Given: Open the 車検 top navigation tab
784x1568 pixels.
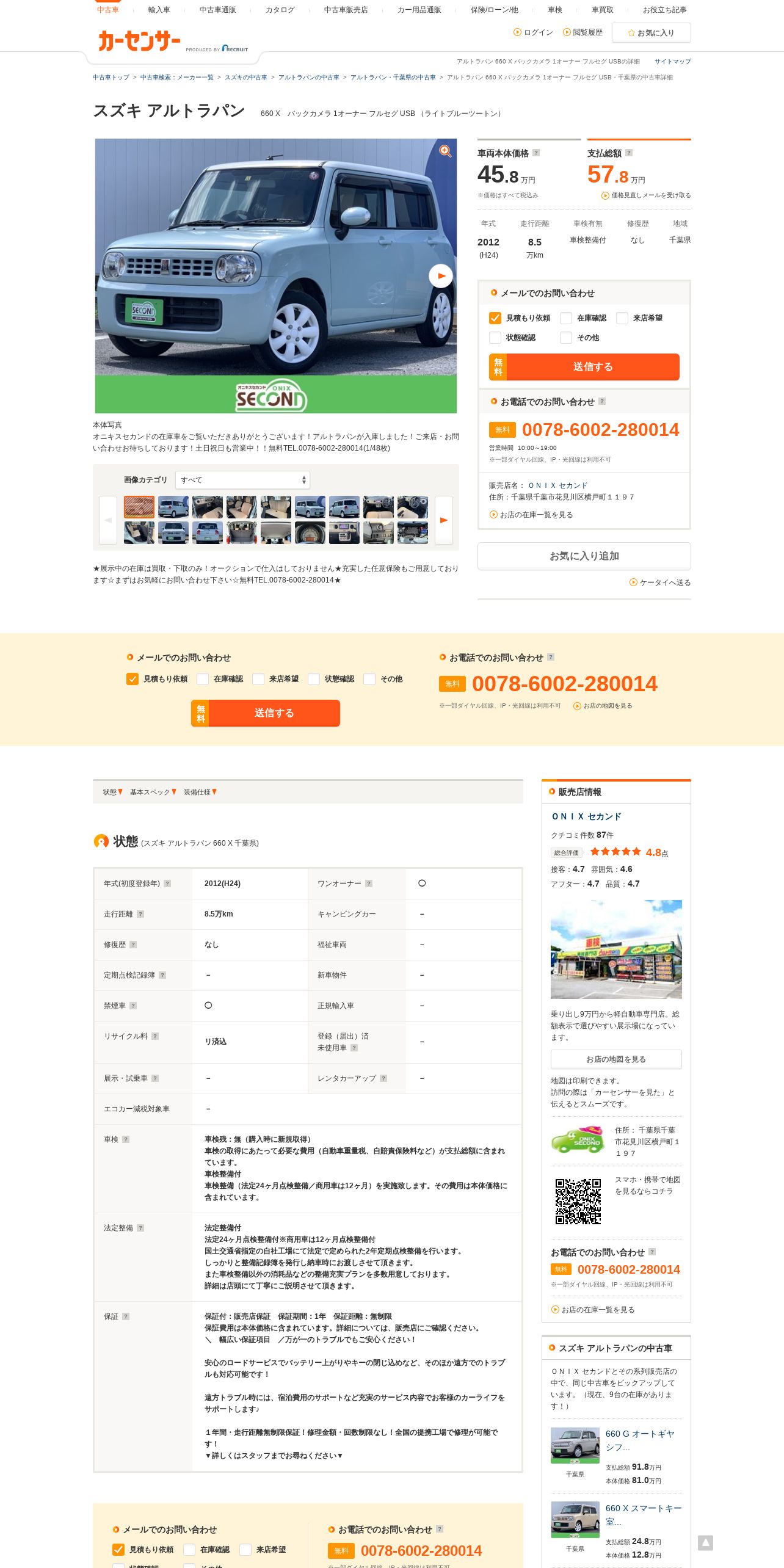Looking at the screenshot, I should pyautogui.click(x=554, y=10).
